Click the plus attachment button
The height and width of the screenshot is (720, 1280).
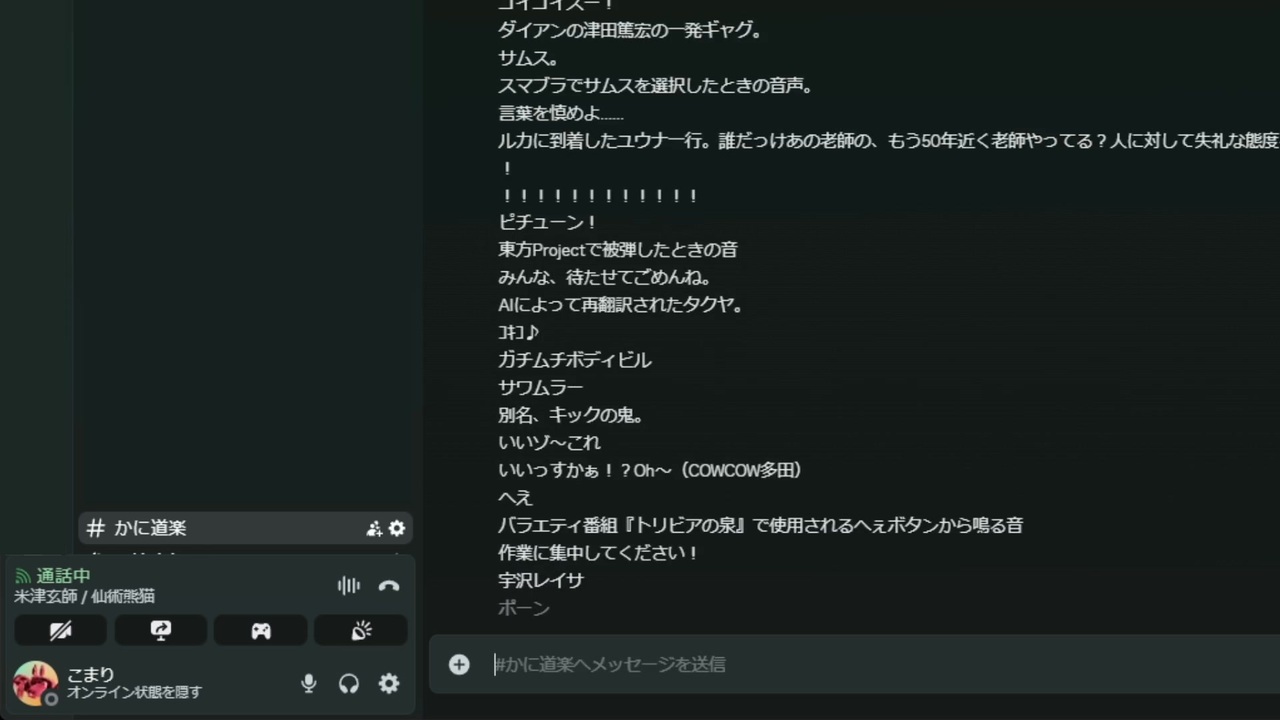pyautogui.click(x=459, y=664)
